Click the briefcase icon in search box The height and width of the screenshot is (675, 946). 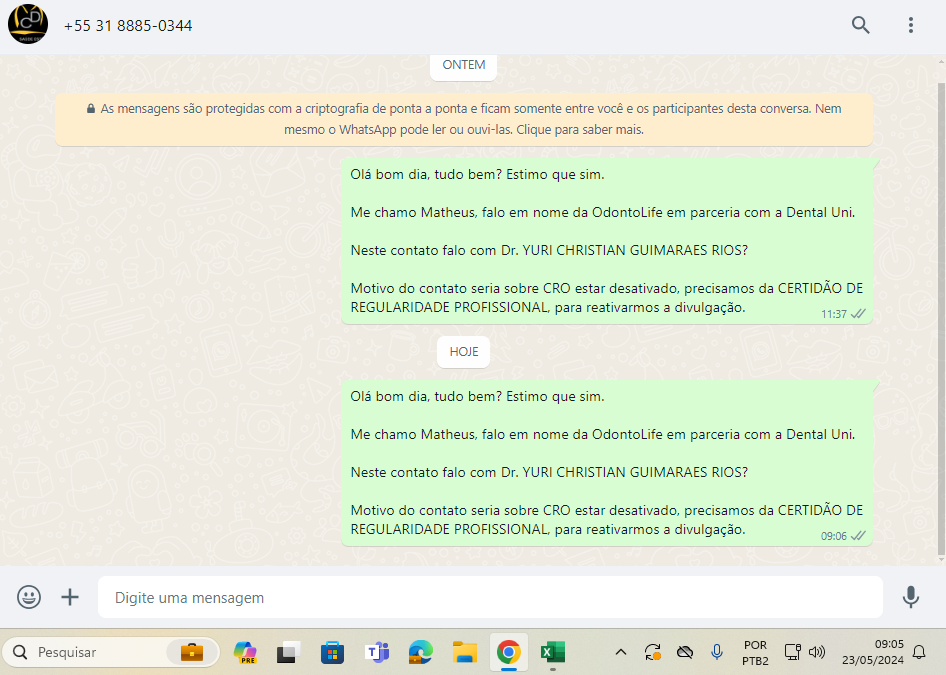(x=192, y=652)
